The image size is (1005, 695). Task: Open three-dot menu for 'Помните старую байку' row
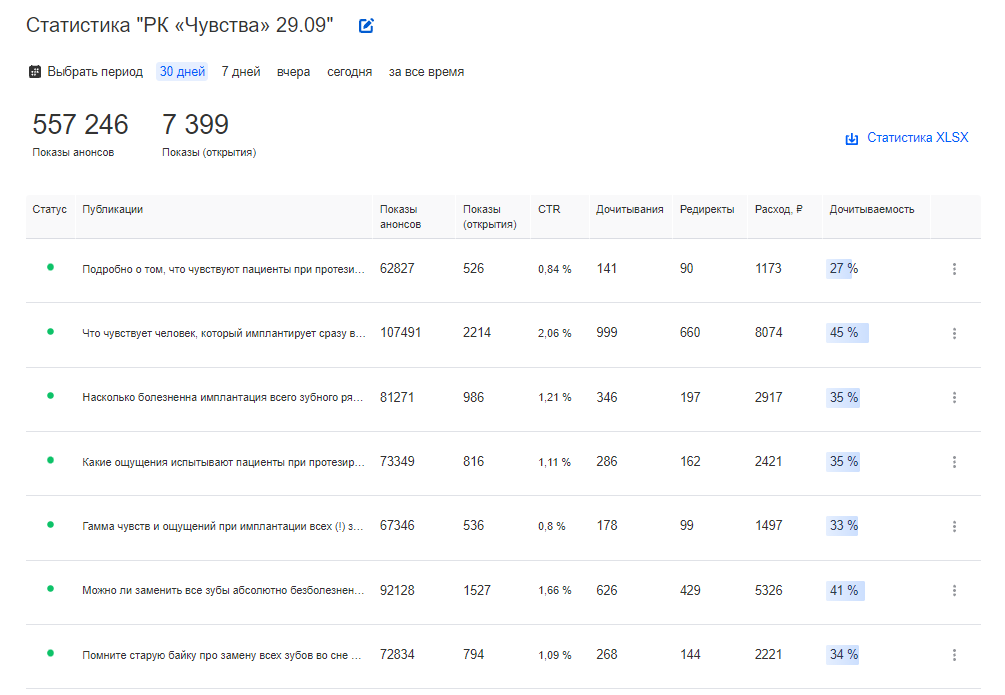coord(954,655)
